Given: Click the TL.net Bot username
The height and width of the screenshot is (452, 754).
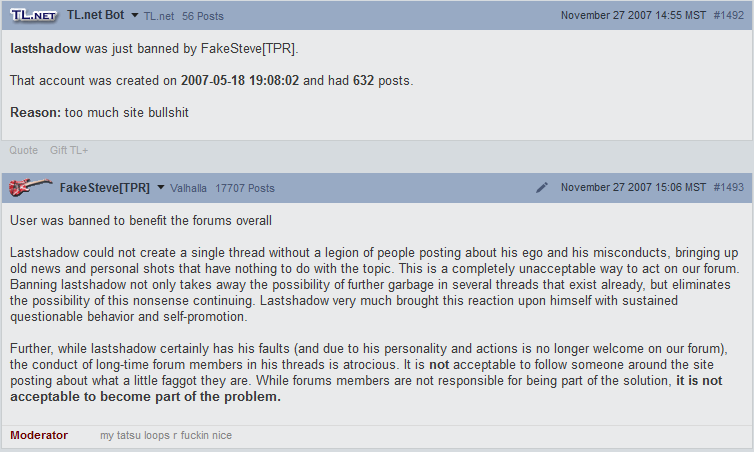Looking at the screenshot, I should point(96,16).
